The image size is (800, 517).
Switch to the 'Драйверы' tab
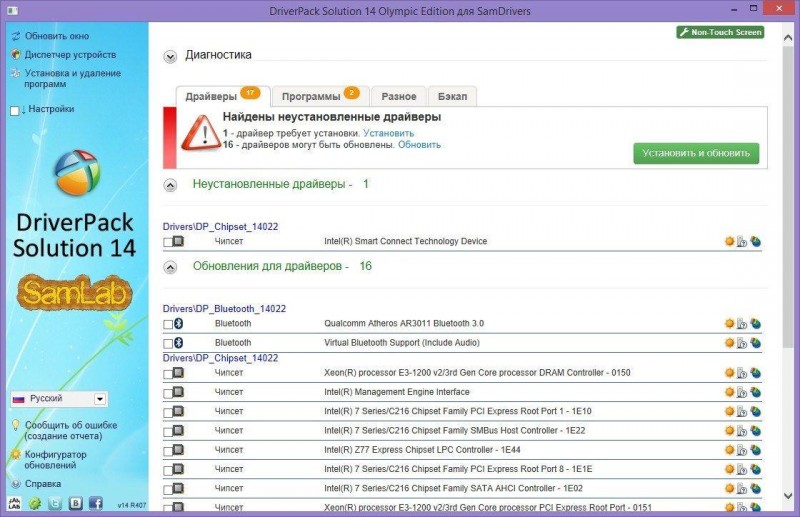(x=223, y=96)
